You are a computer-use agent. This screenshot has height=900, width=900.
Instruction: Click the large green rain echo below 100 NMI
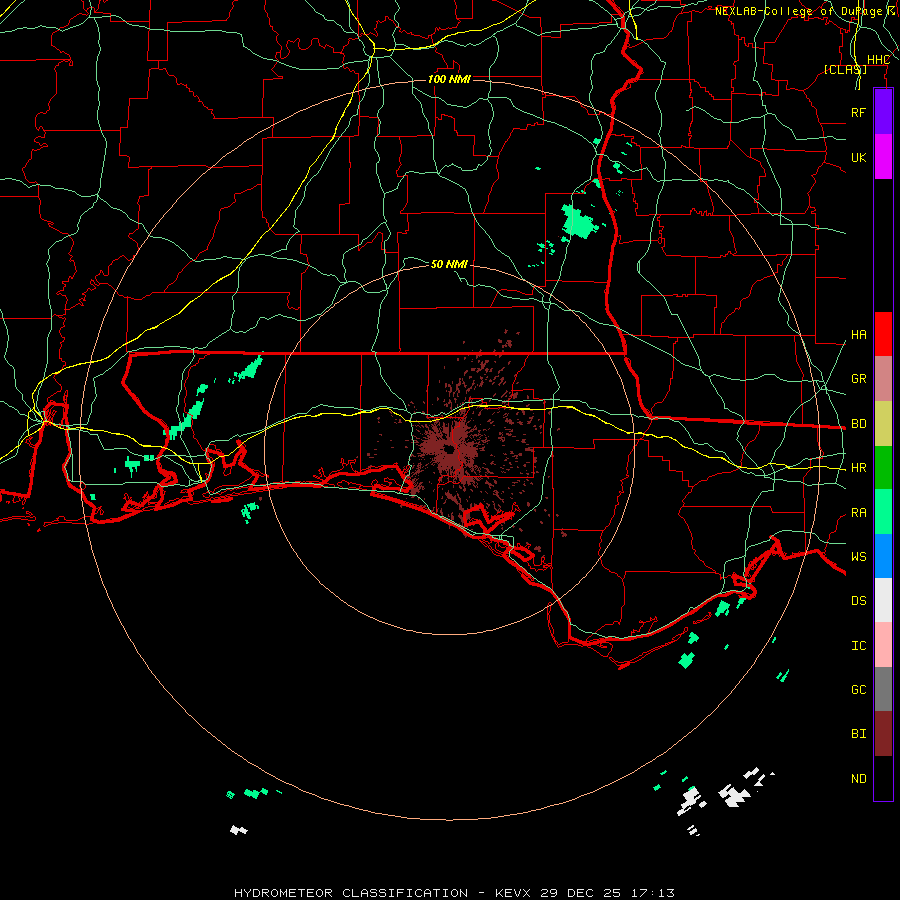tap(579, 222)
